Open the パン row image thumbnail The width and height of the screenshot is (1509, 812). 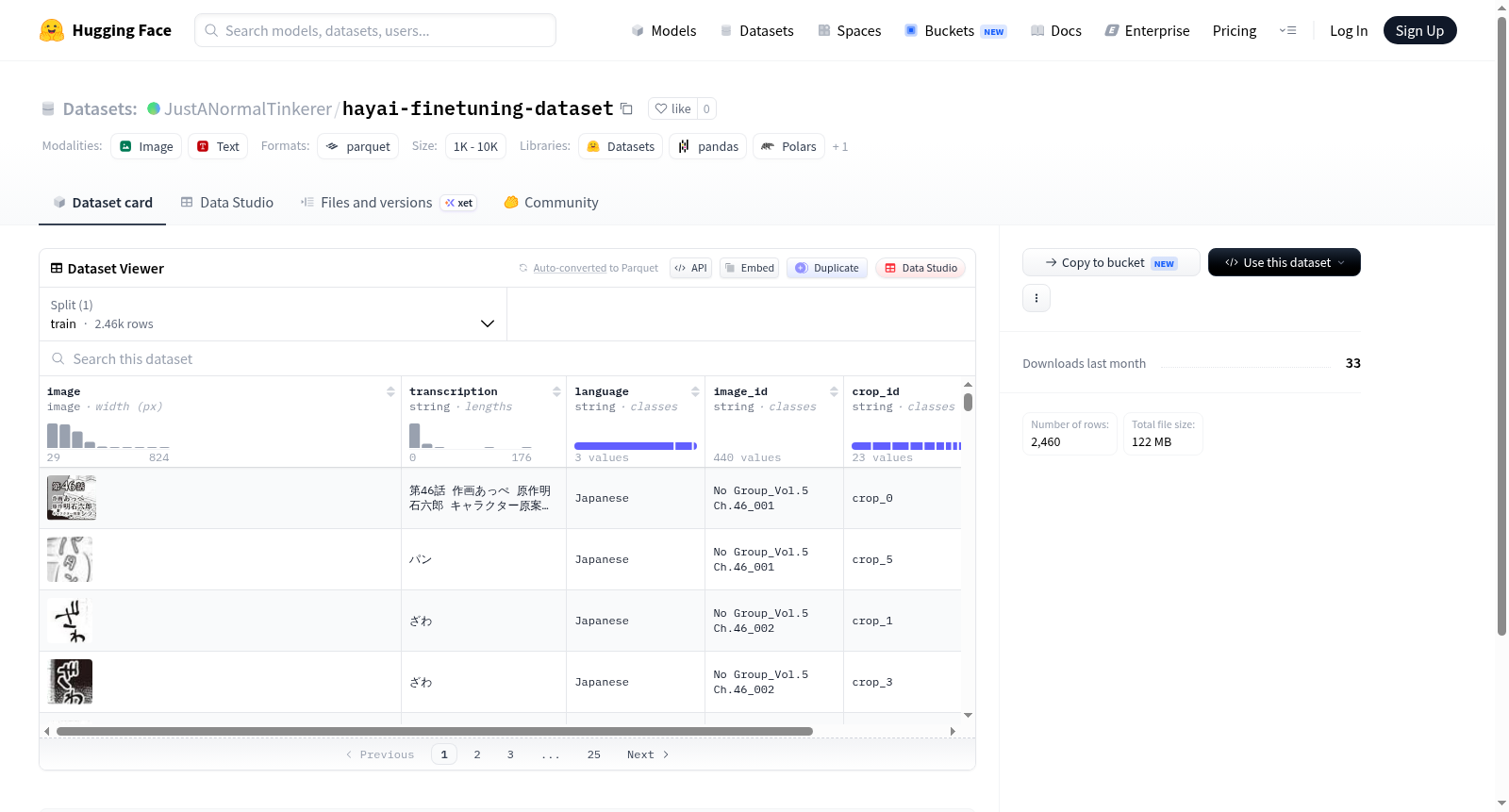coord(70,559)
